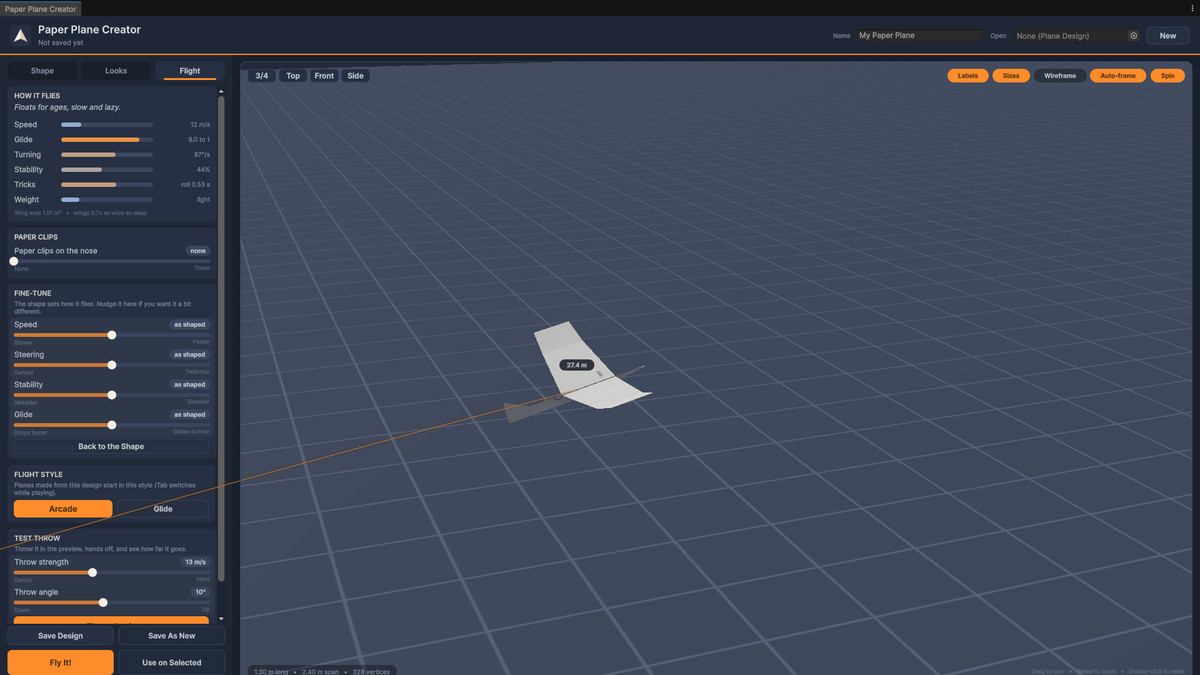Switch to the Shape tab
Screen dimensions: 1200x675
(x=42, y=71)
